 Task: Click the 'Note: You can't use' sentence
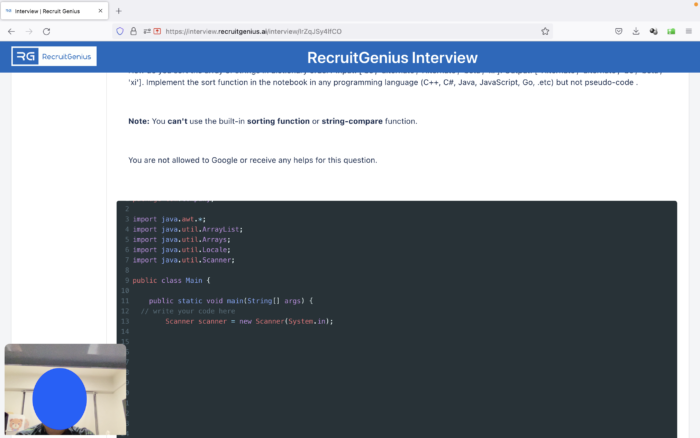tap(272, 121)
